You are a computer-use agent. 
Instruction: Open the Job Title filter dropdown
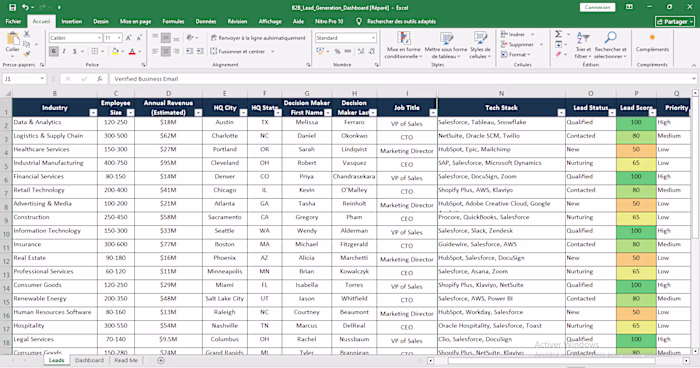tap(433, 113)
